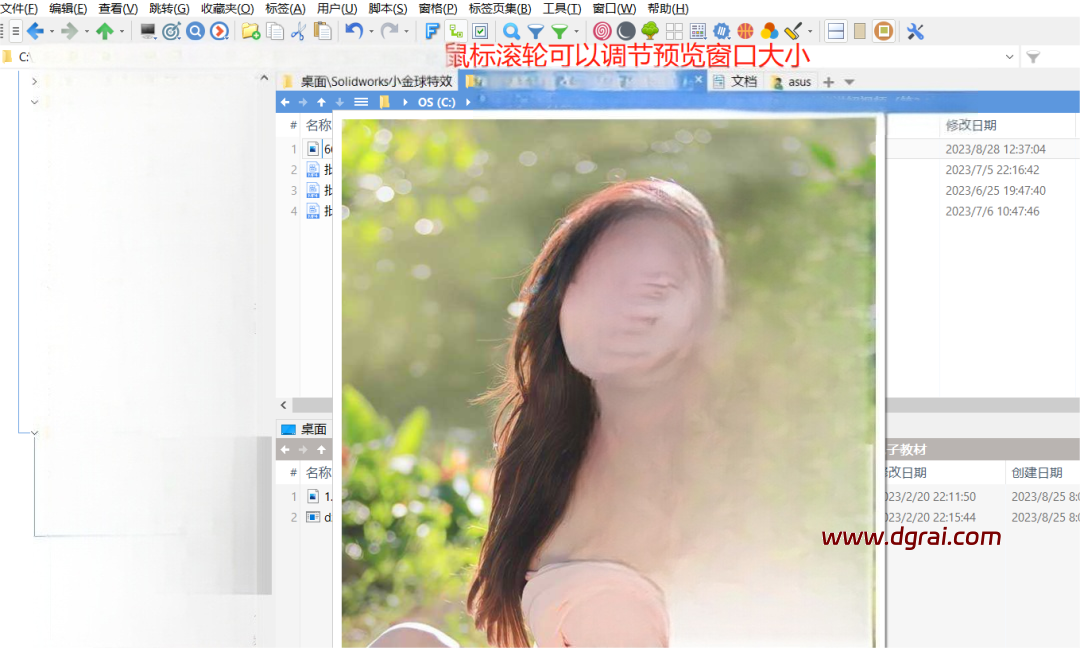Image resolution: width=1080 pixels, height=648 pixels.
Task: Open the address bar dropdown arrow
Action: point(1008,57)
